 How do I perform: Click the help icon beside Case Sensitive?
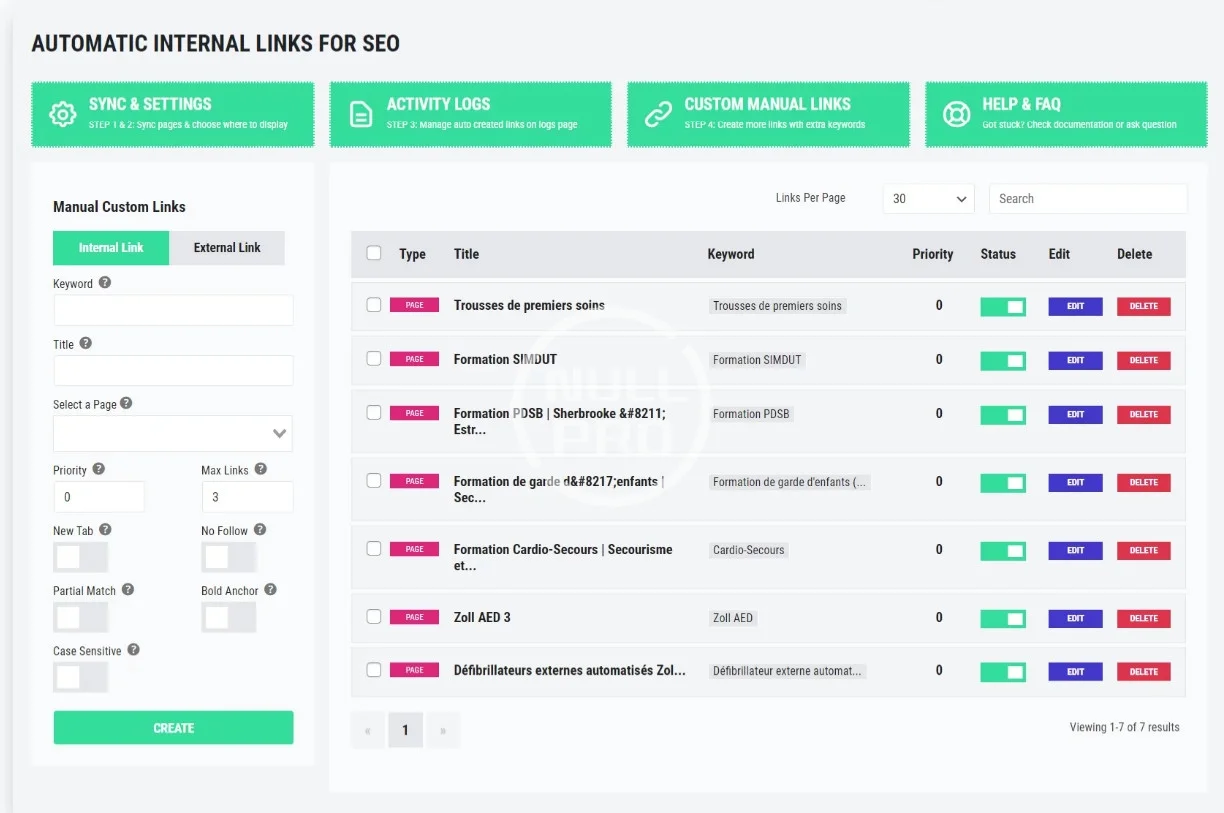133,650
